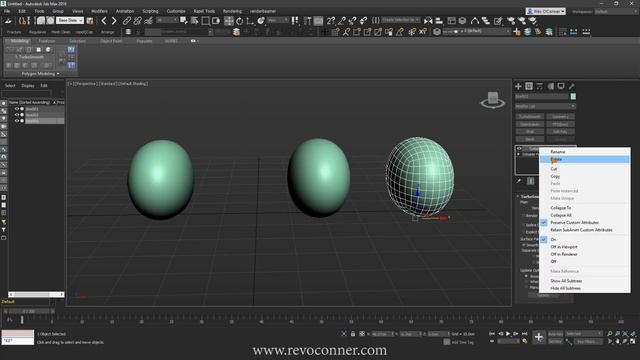The image size is (640, 360).
Task: Click the TurboSmooth modifier set button
Action: click(530, 117)
